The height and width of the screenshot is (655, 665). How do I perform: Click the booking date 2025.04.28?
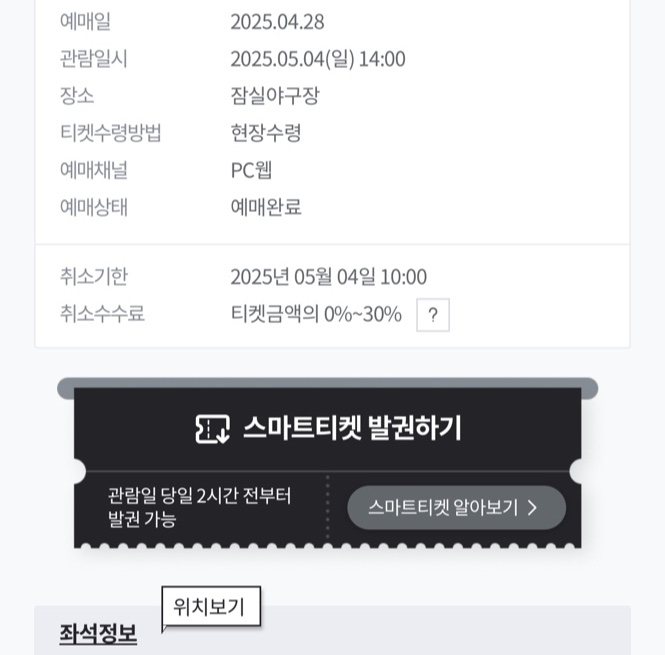277,22
